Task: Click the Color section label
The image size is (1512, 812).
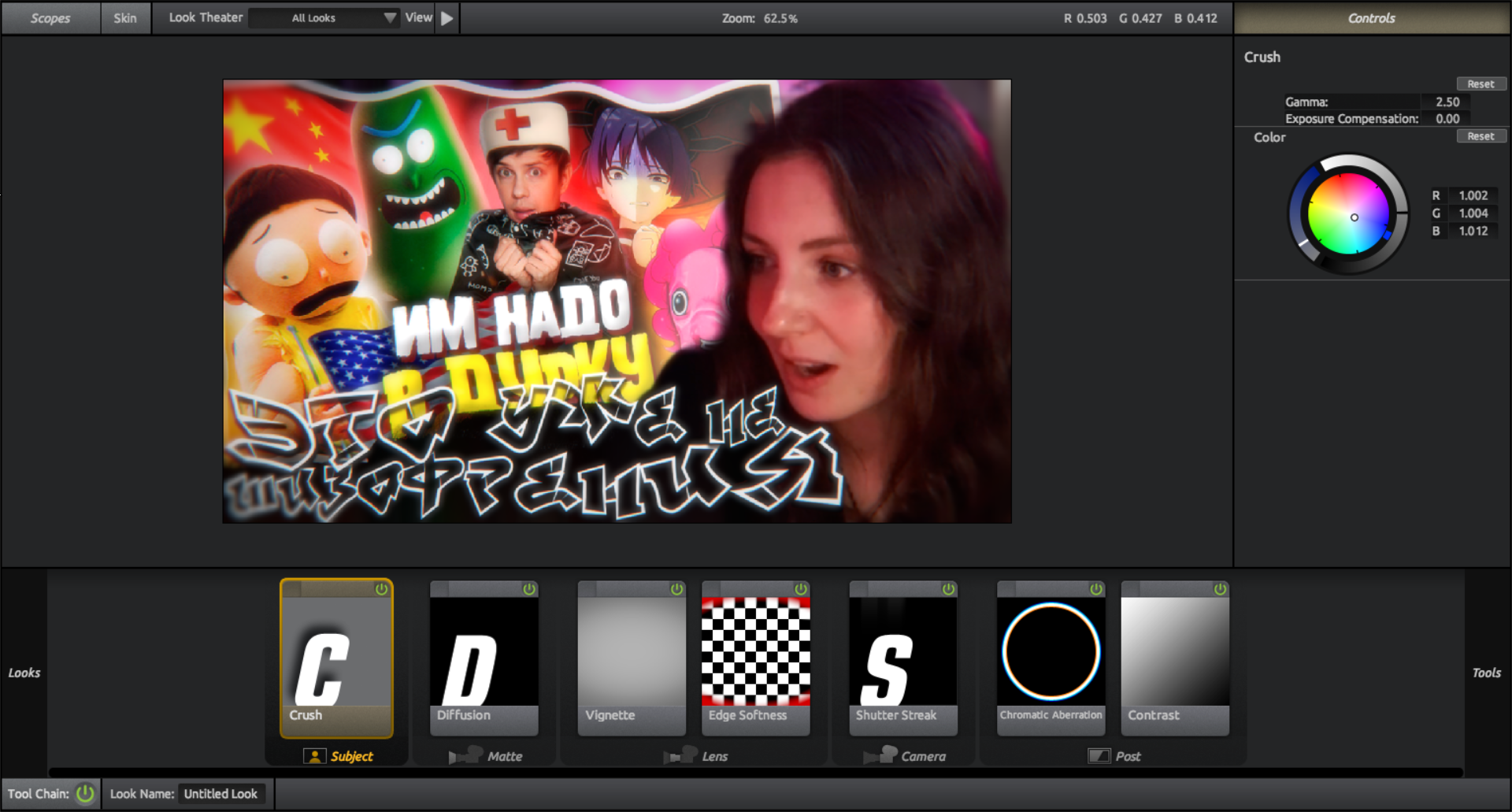Action: pos(1269,137)
